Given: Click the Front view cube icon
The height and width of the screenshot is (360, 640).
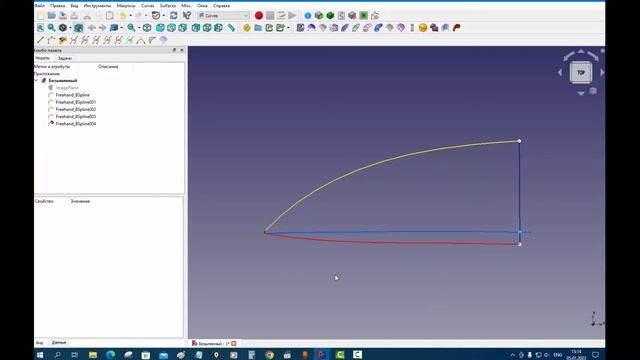Looking at the screenshot, I should coord(160,28).
